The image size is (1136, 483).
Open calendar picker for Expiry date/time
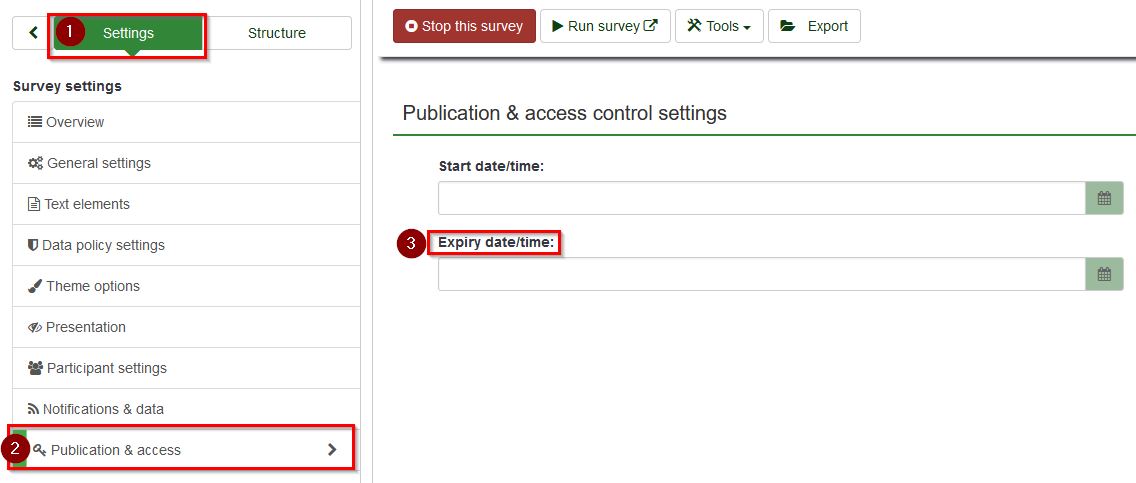[1104, 274]
